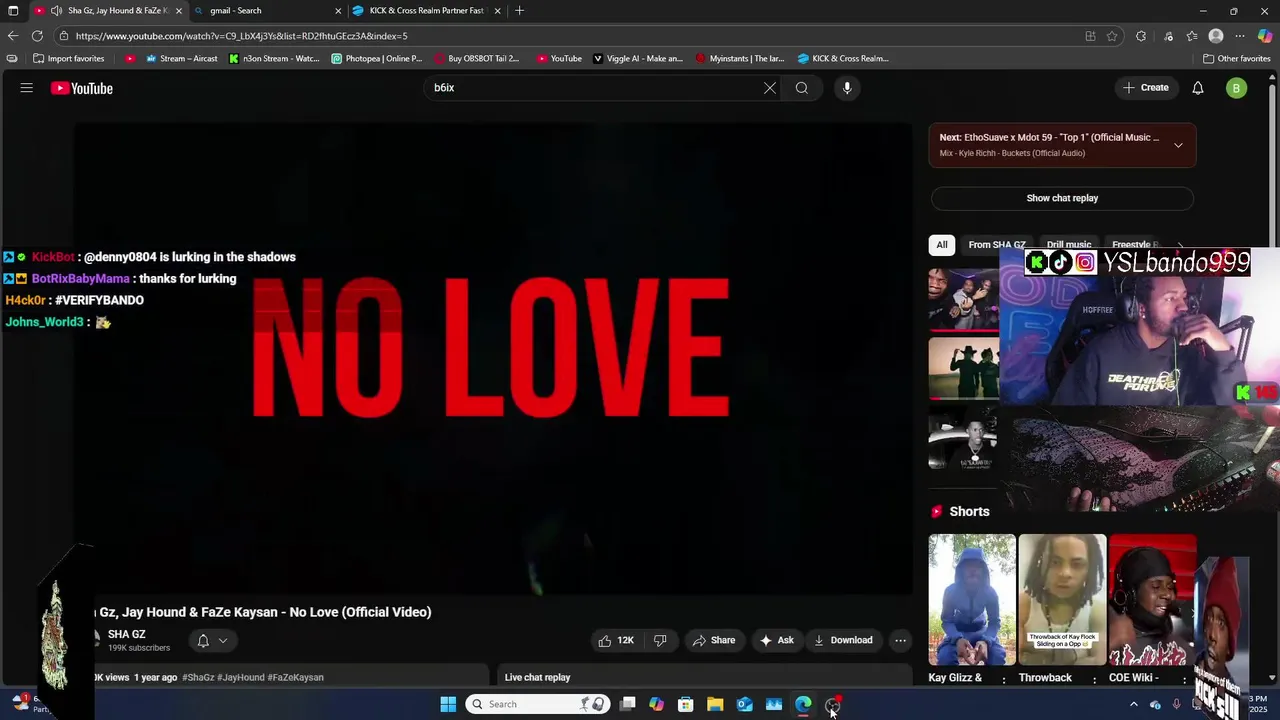Open the Kay Glizz short thumbnail

(x=972, y=600)
